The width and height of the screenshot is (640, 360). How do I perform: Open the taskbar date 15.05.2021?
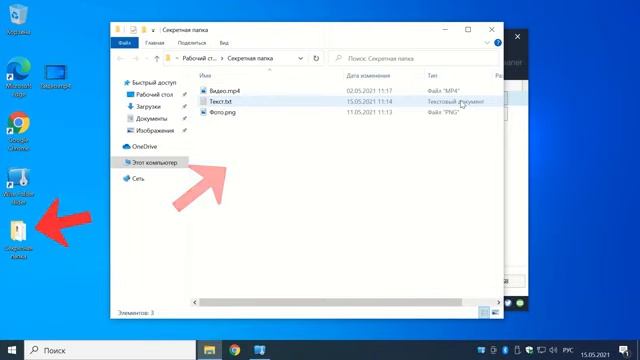click(x=595, y=355)
